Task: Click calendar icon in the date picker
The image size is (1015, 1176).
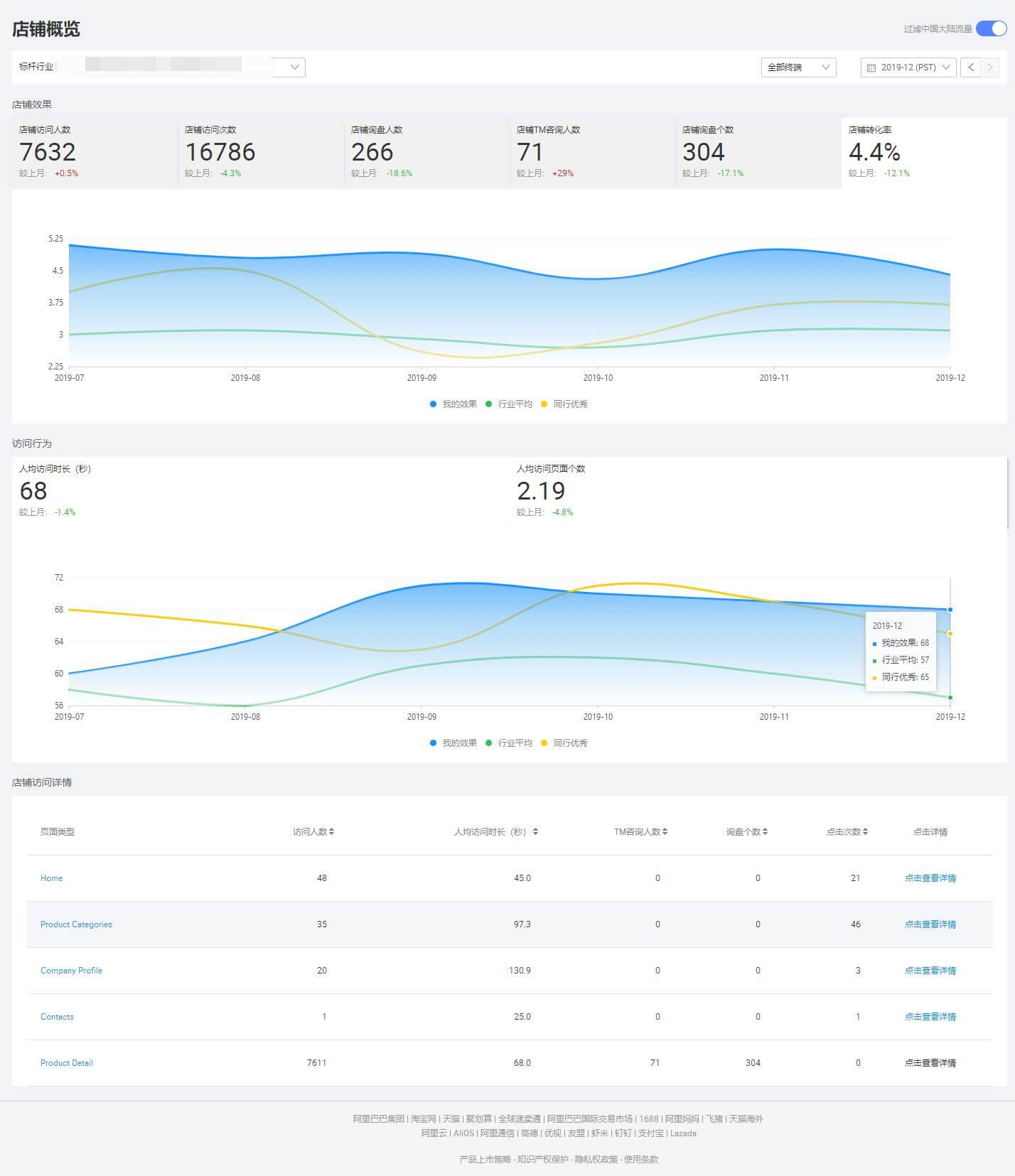Action: (x=871, y=68)
